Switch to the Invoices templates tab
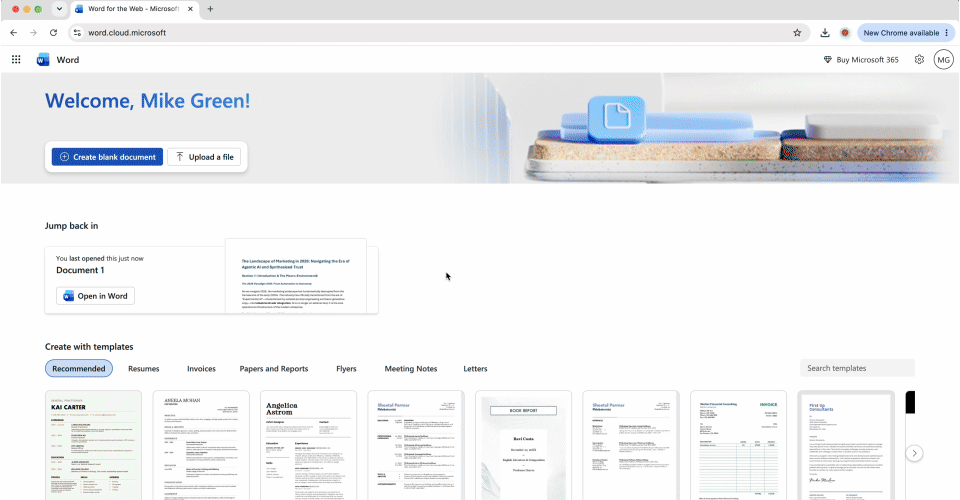This screenshot has width=960, height=500. coord(201,368)
